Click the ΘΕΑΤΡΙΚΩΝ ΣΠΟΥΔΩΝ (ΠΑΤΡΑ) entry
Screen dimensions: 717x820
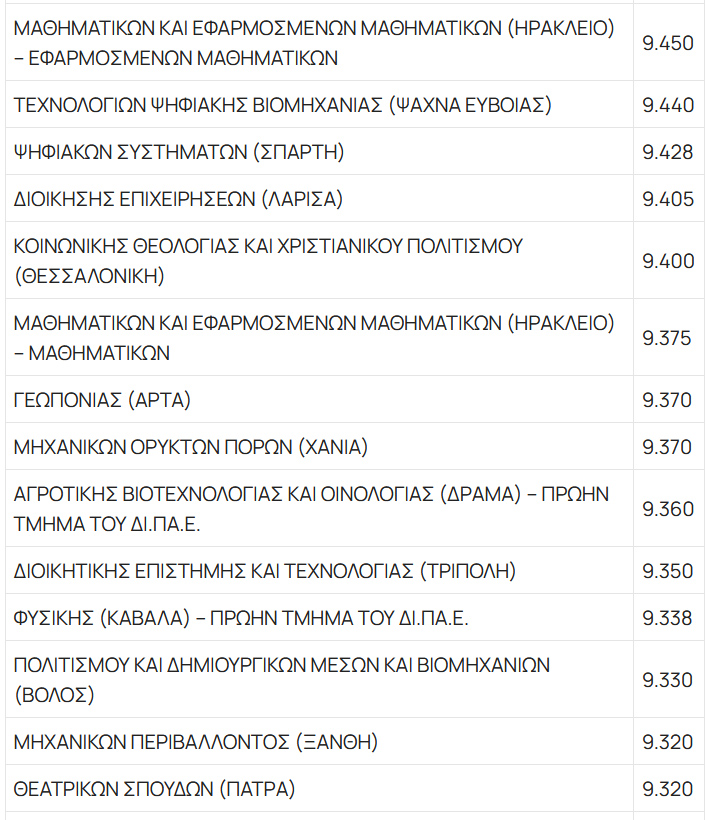pos(155,789)
